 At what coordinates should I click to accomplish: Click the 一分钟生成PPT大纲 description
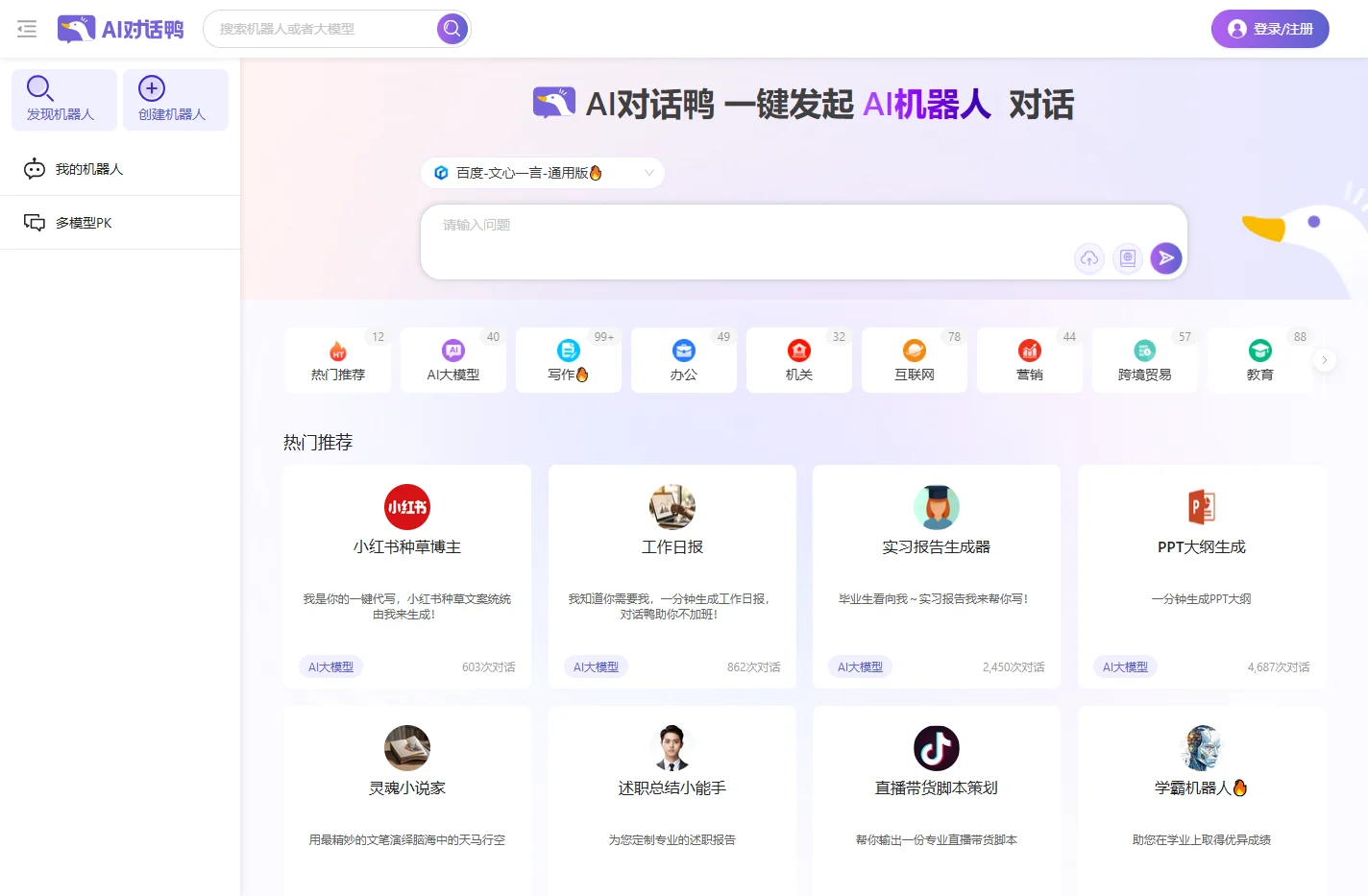click(x=1202, y=598)
